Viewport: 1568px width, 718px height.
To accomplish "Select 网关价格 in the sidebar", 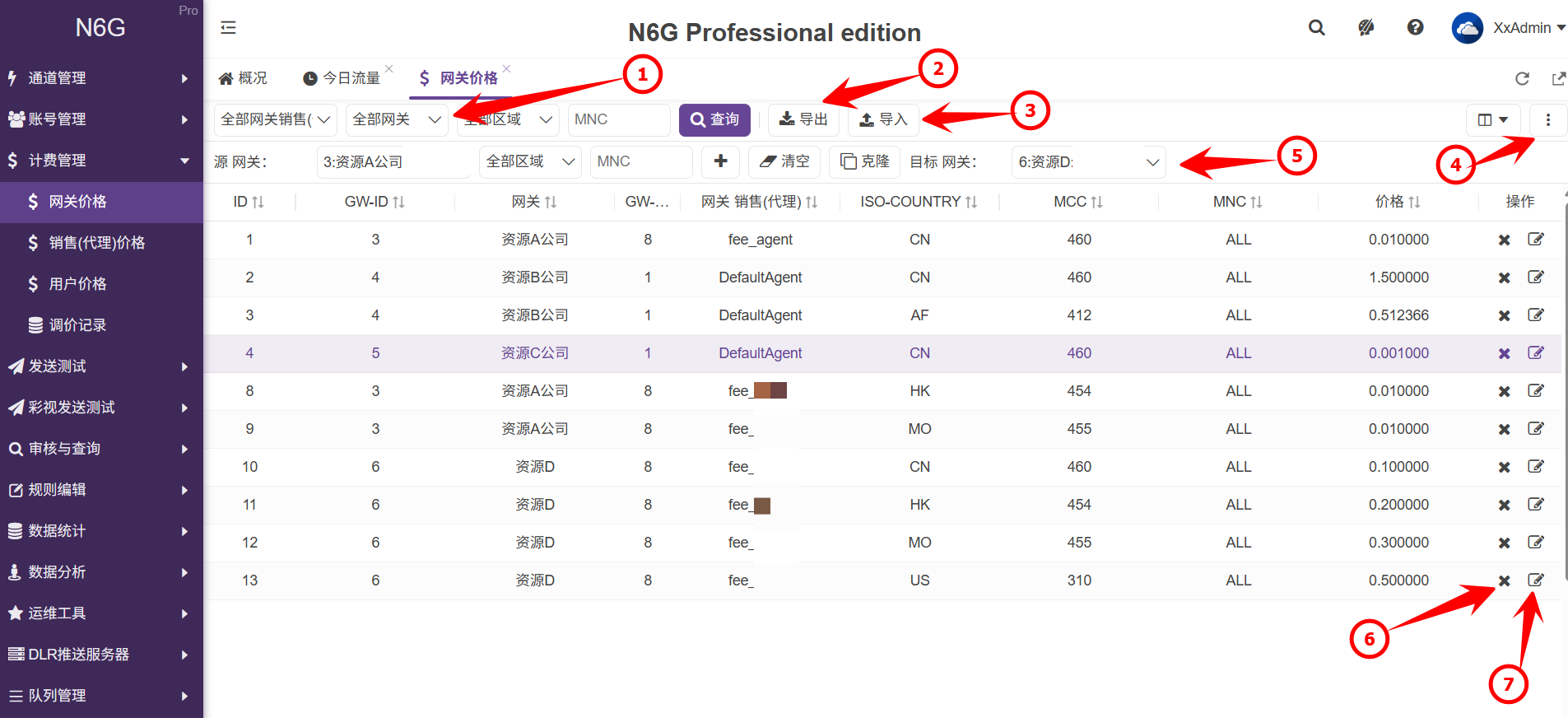I will [x=101, y=202].
